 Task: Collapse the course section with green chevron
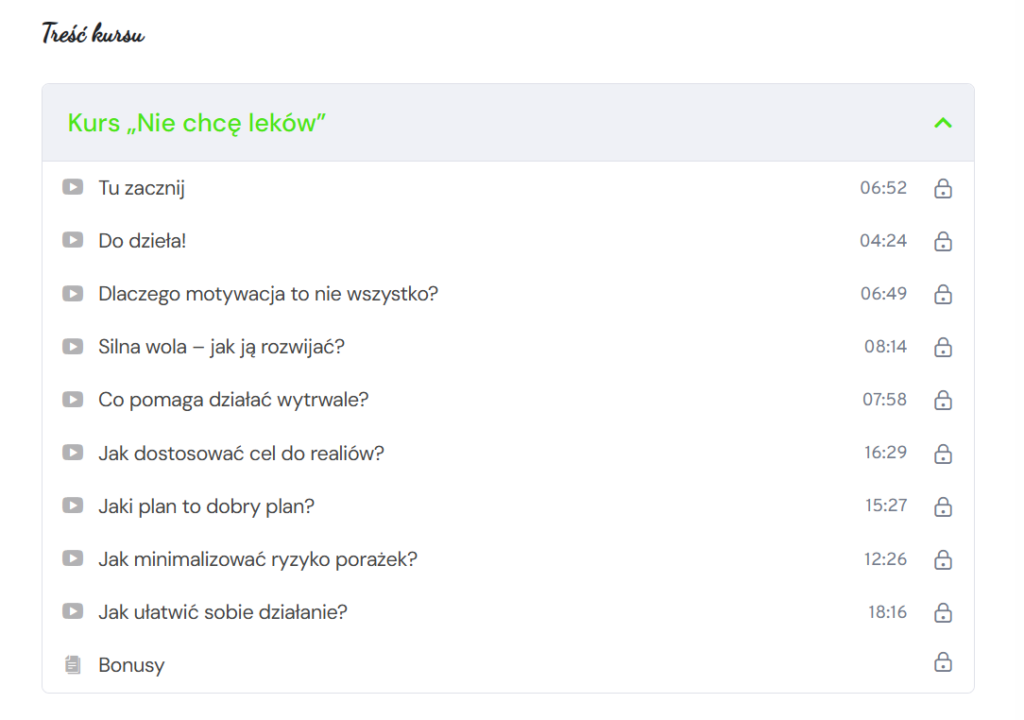pos(942,123)
